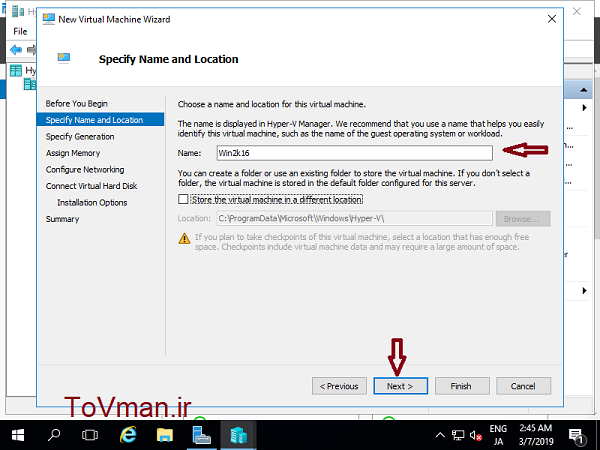Open Connect Virtual Hard Disk step
Viewport: 600px width, 450px height.
pos(91,186)
